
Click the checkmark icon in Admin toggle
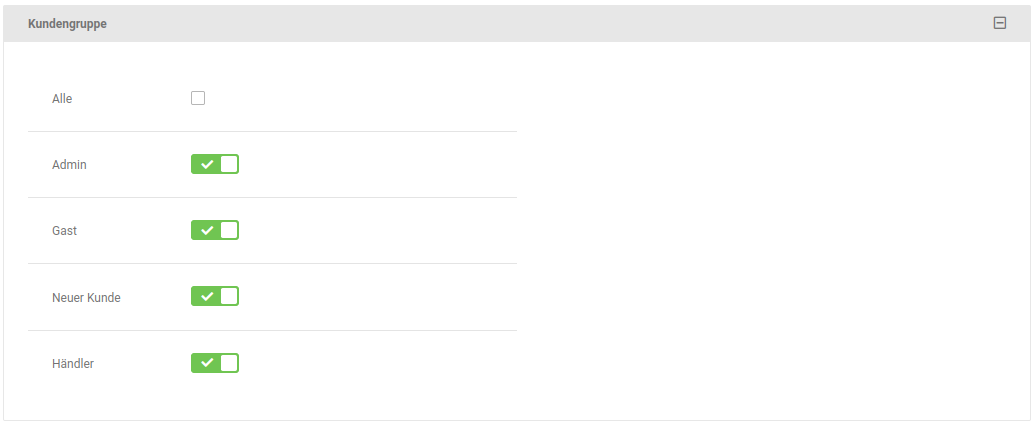(206, 164)
